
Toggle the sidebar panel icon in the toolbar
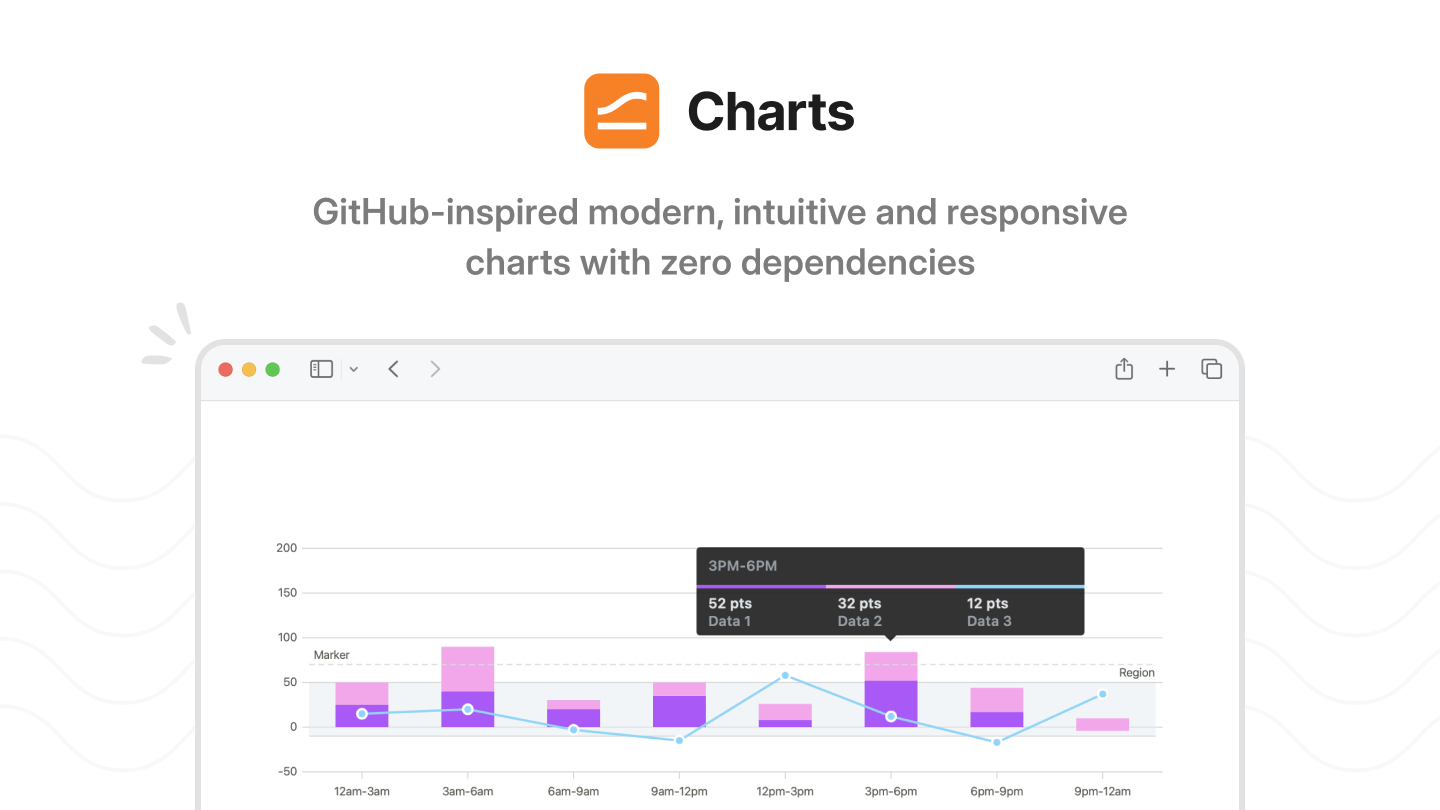coord(321,369)
